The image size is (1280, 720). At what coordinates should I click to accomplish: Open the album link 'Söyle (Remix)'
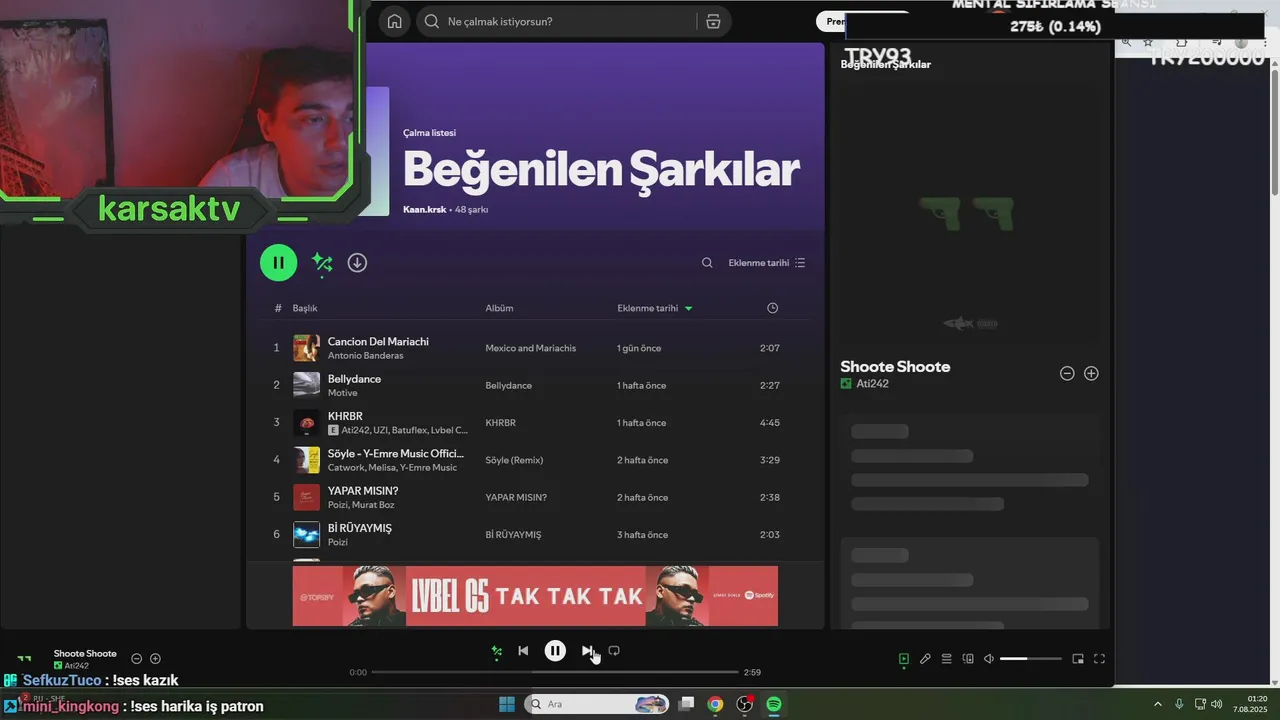tap(514, 460)
